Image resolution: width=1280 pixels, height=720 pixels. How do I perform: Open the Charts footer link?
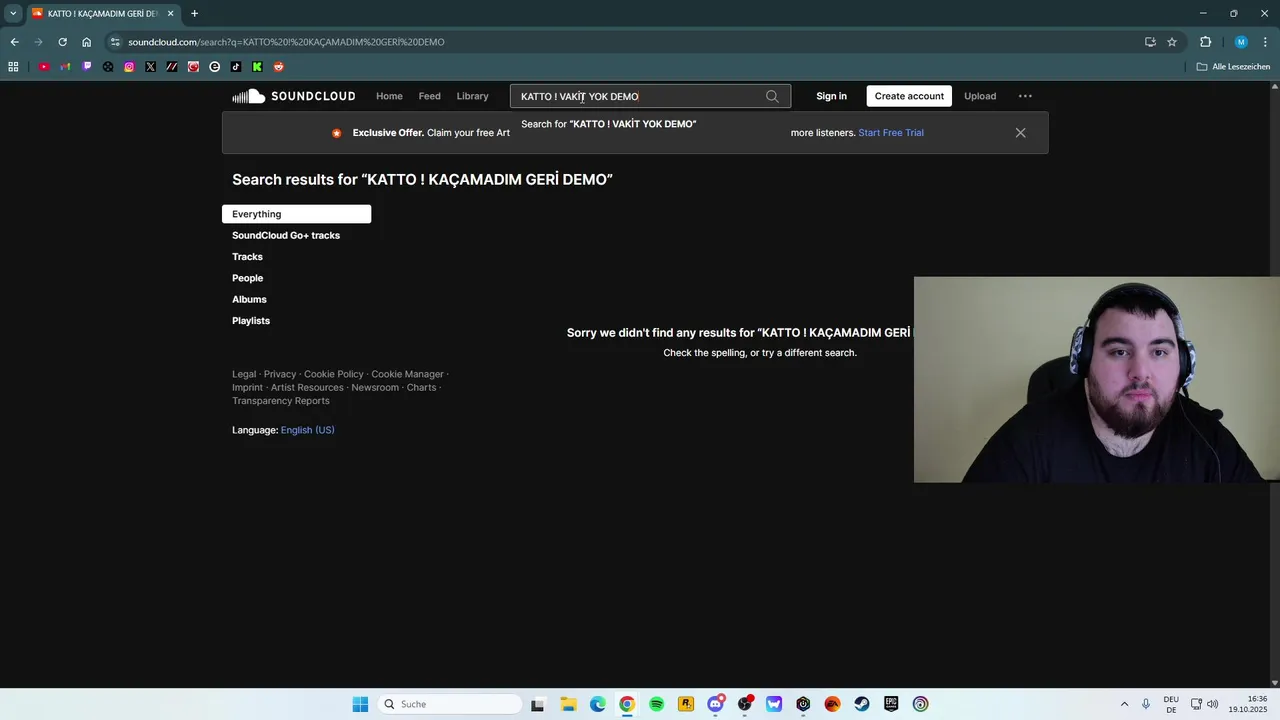coord(421,387)
